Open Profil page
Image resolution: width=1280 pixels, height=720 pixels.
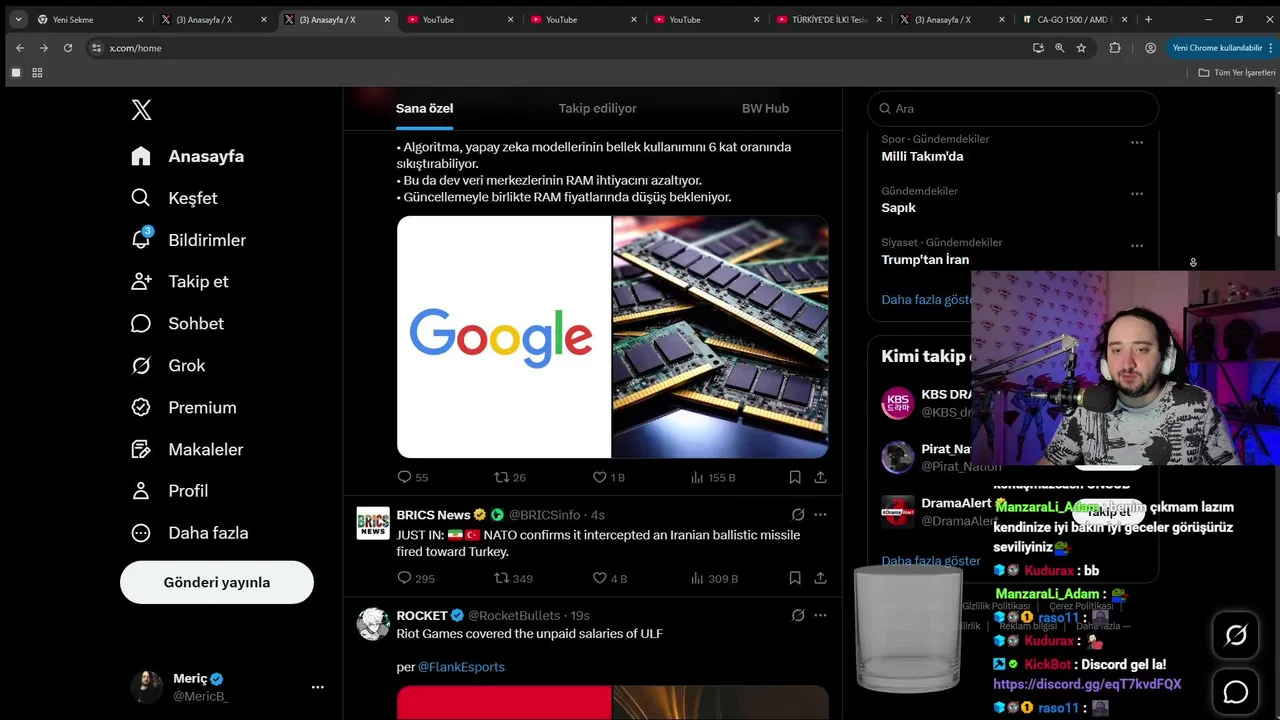click(x=170, y=491)
